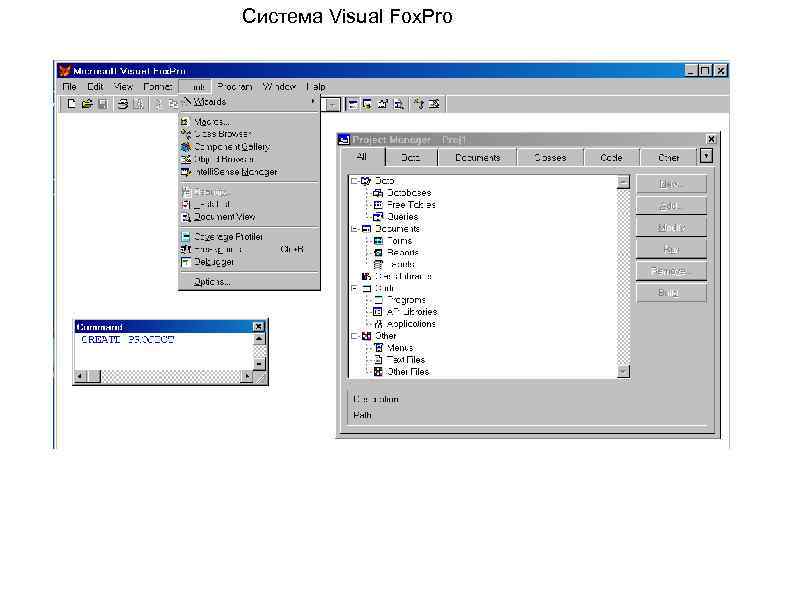Switch to the All tab in Project Manager
794x595 pixels.
click(x=362, y=156)
